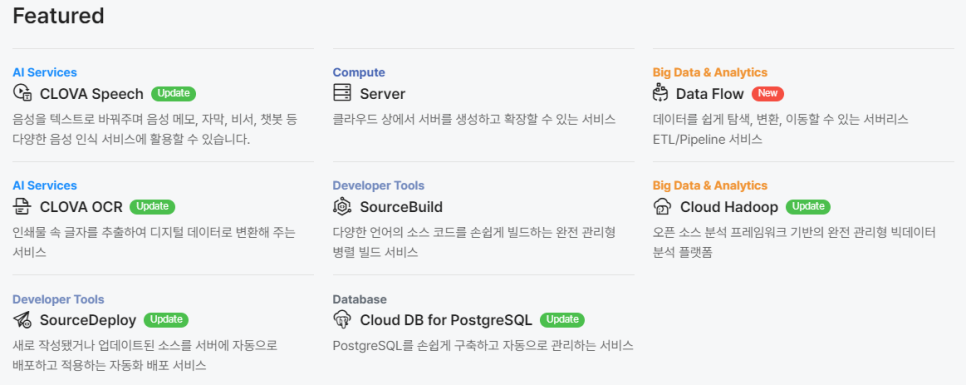Viewport: 966px width, 385px height.
Task: Select Developer Tools label above SourceDeploy
Action: [x=58, y=299]
